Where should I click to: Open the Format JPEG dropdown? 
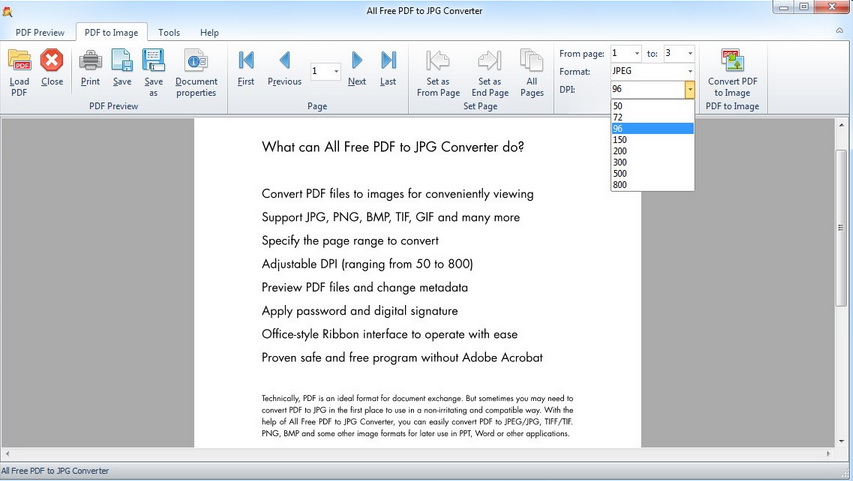point(690,71)
